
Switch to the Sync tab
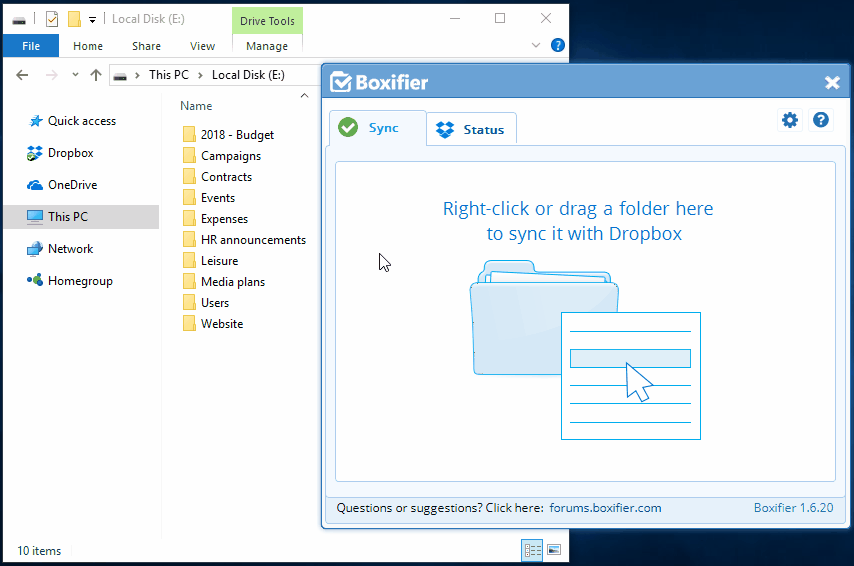point(377,128)
